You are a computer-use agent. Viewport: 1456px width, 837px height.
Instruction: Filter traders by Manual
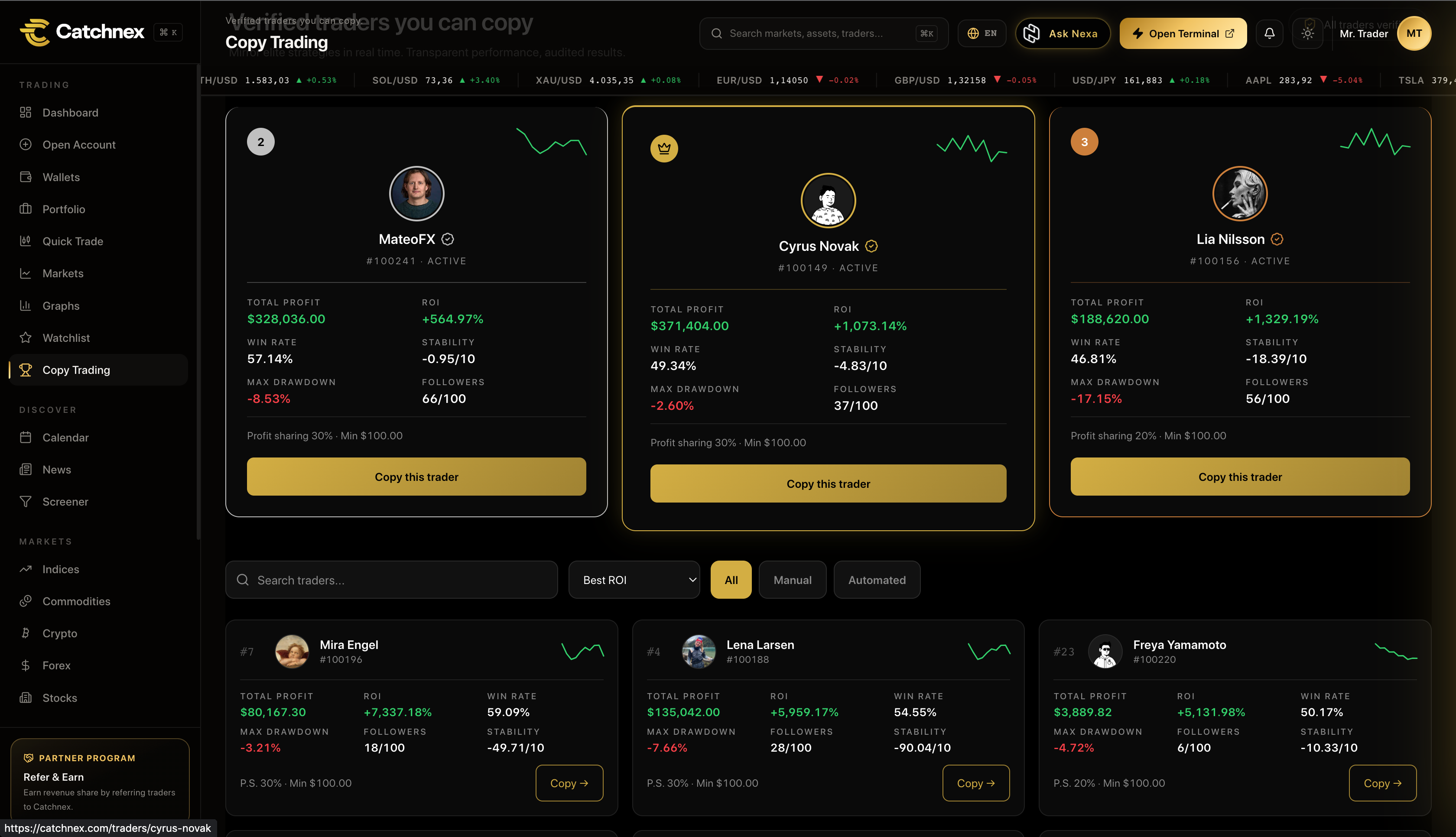792,580
